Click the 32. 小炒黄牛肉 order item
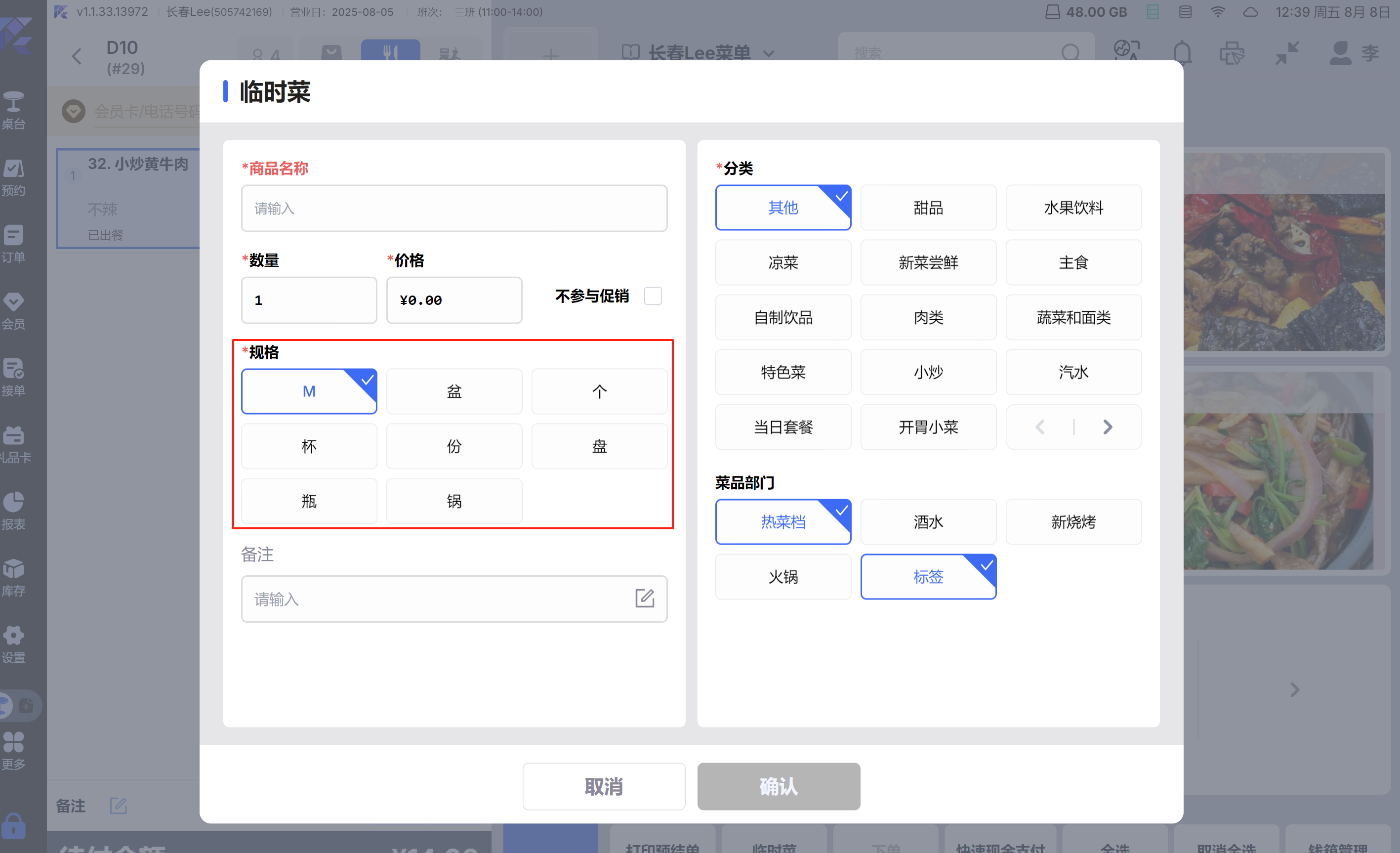Image resolution: width=1400 pixels, height=853 pixels. click(128, 198)
